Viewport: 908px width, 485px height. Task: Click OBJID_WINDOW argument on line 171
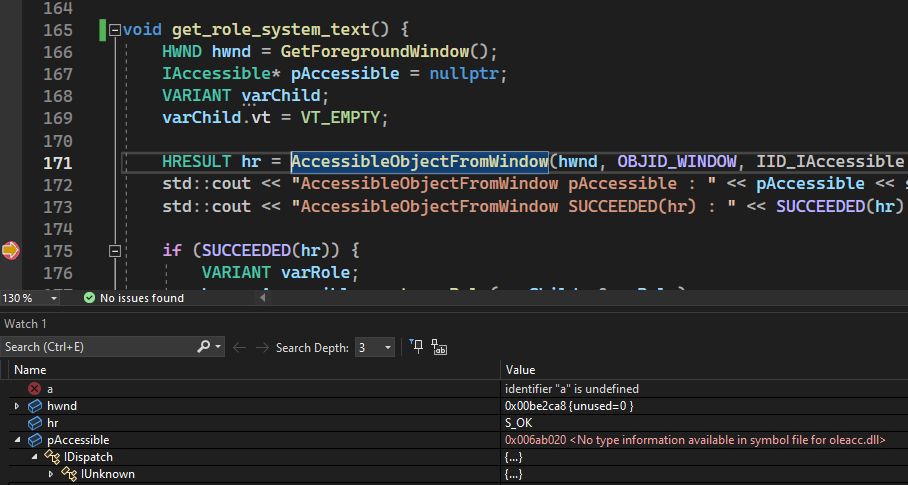(x=677, y=161)
